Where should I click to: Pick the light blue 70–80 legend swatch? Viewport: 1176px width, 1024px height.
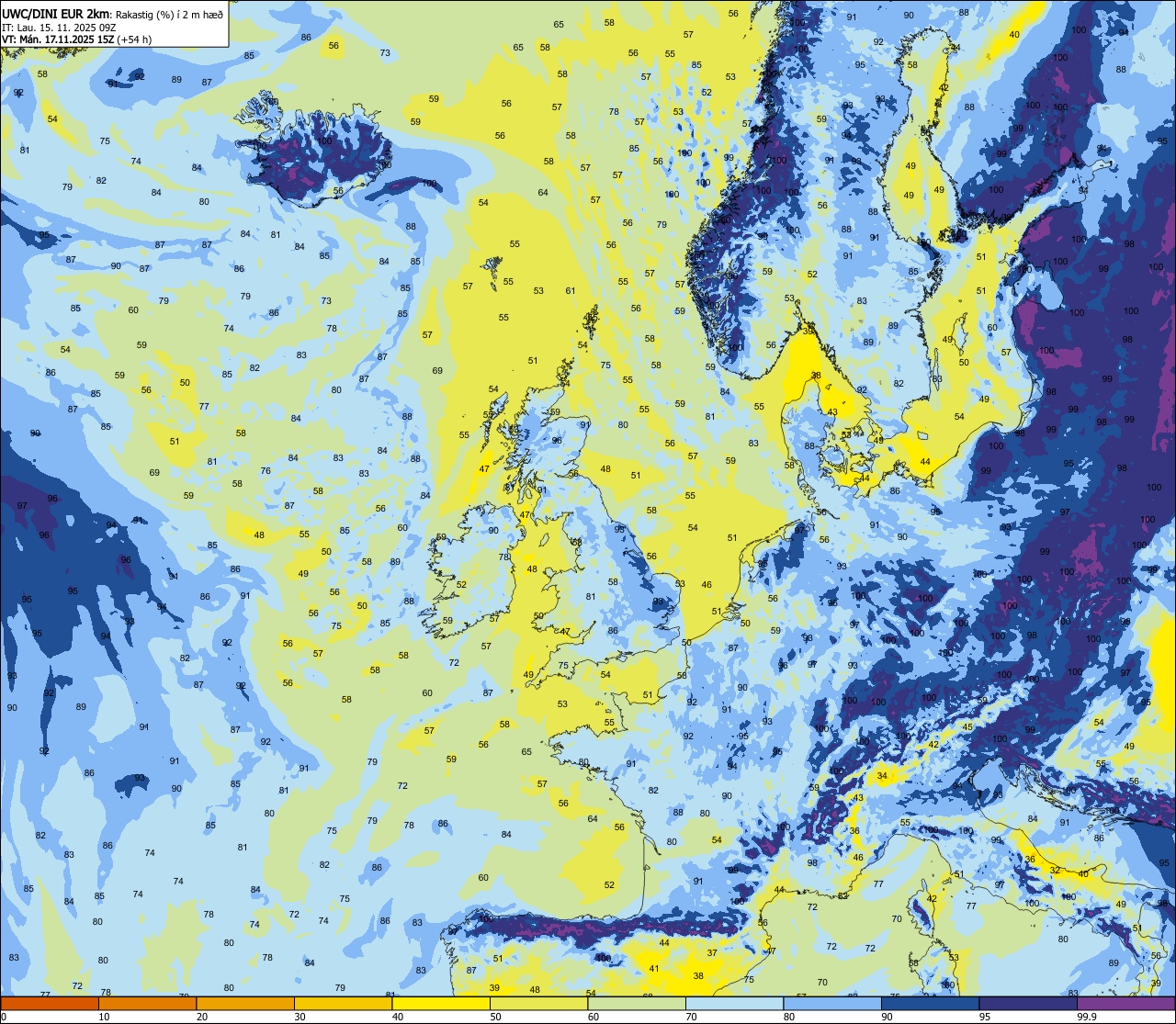[x=734, y=1003]
